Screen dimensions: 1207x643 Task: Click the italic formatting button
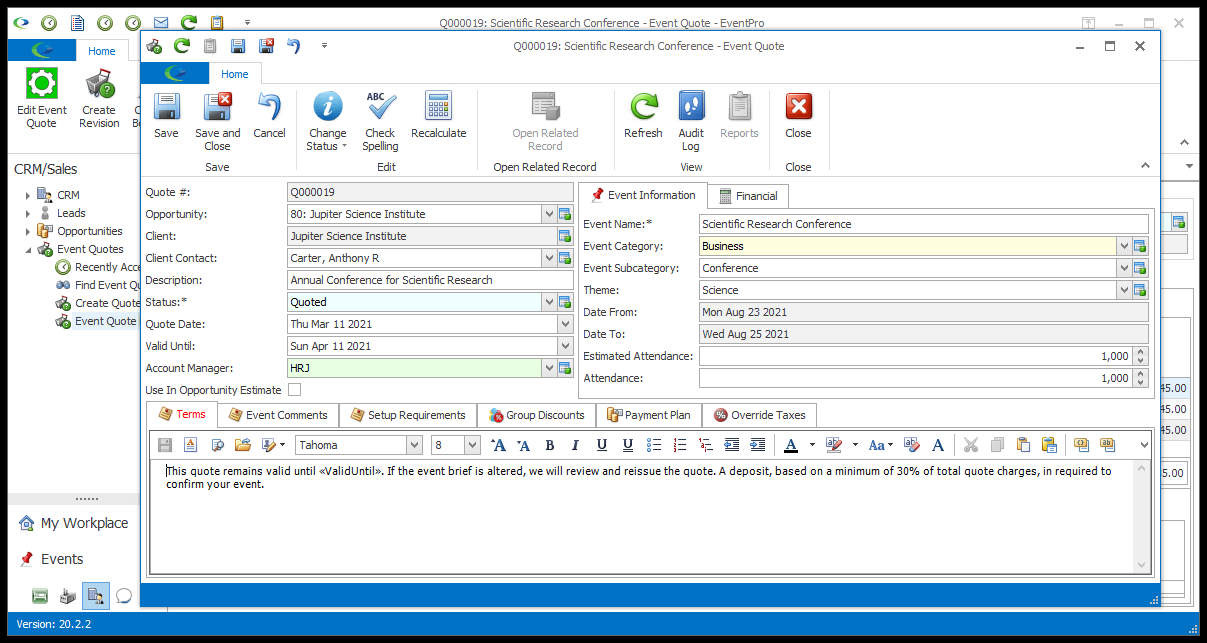(575, 445)
